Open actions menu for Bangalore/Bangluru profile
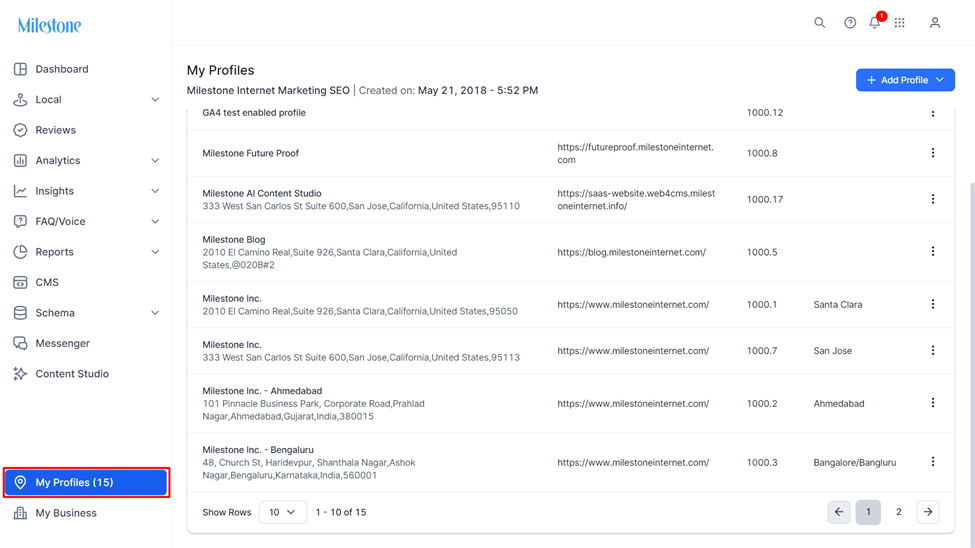Viewport: 975px width, 548px height. coord(933,462)
